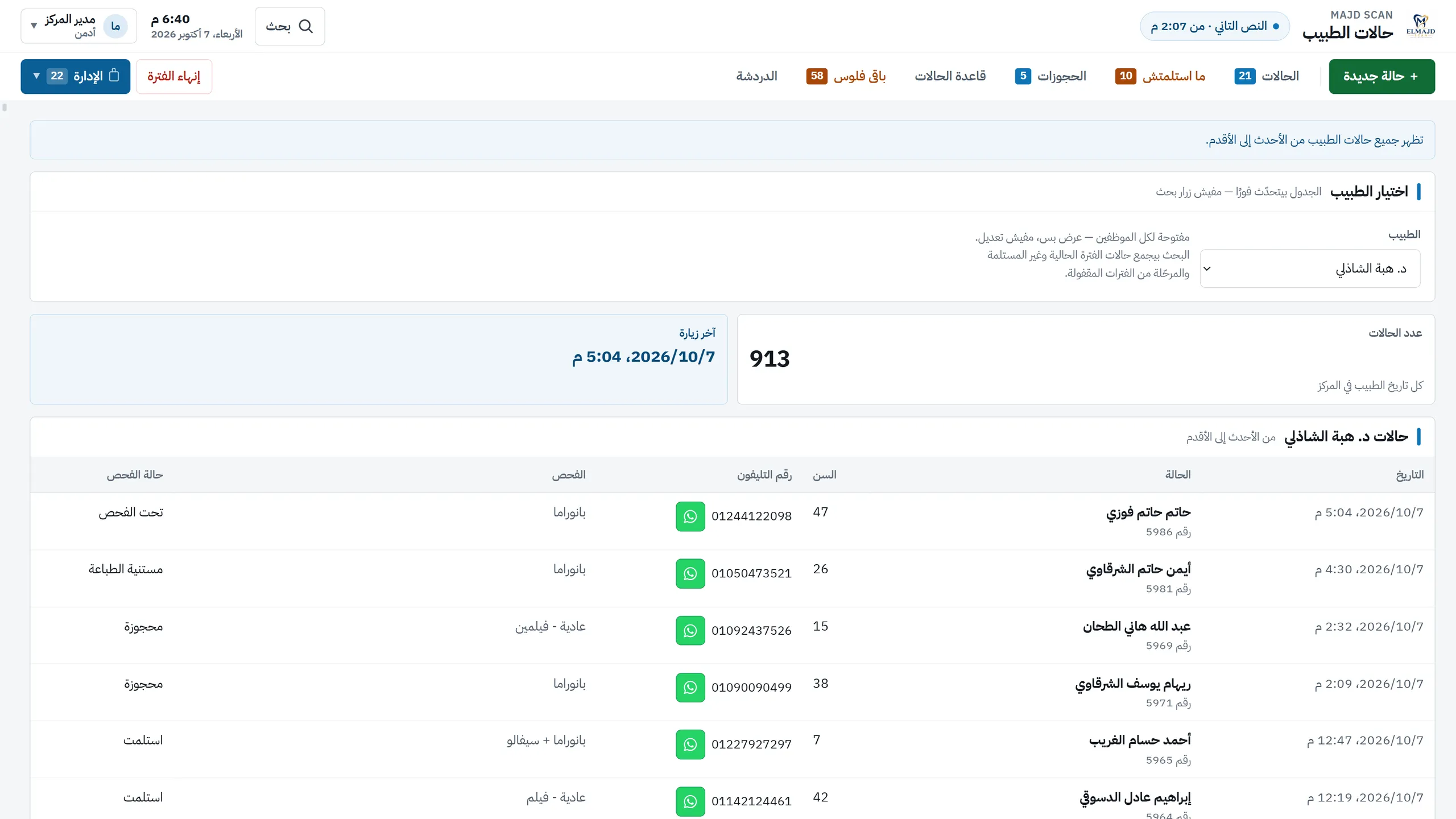This screenshot has height=819, width=1456.
Task: Click patient name أيمن حاتم الشرقاوي
Action: point(1139,569)
